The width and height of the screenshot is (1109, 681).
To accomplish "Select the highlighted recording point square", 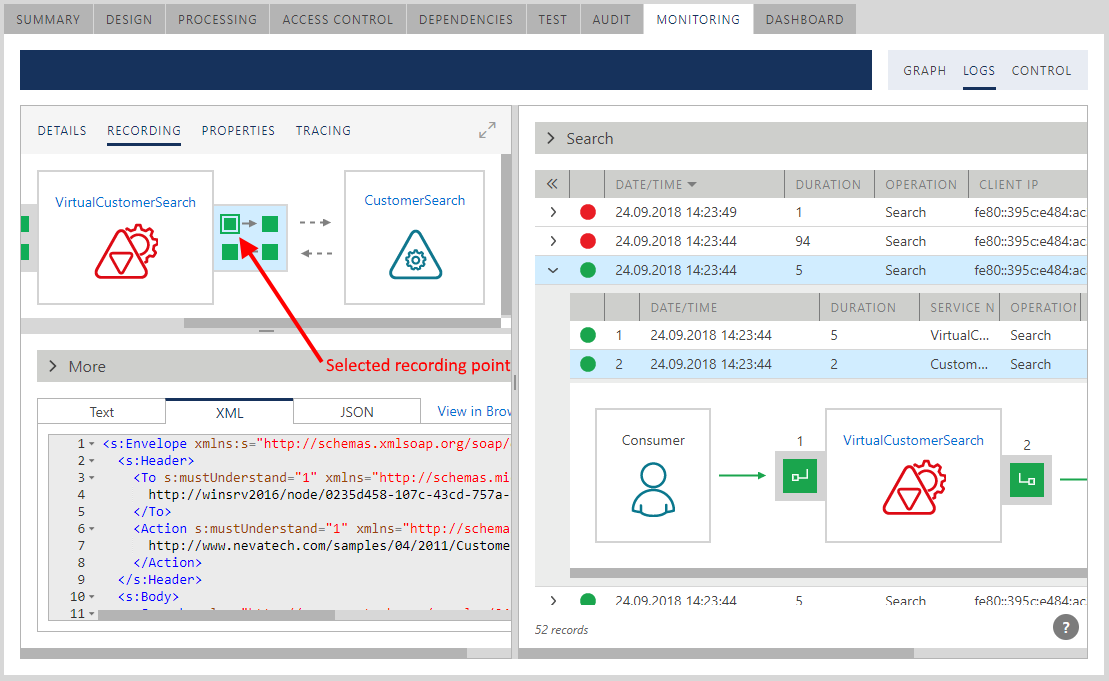I will [230, 224].
